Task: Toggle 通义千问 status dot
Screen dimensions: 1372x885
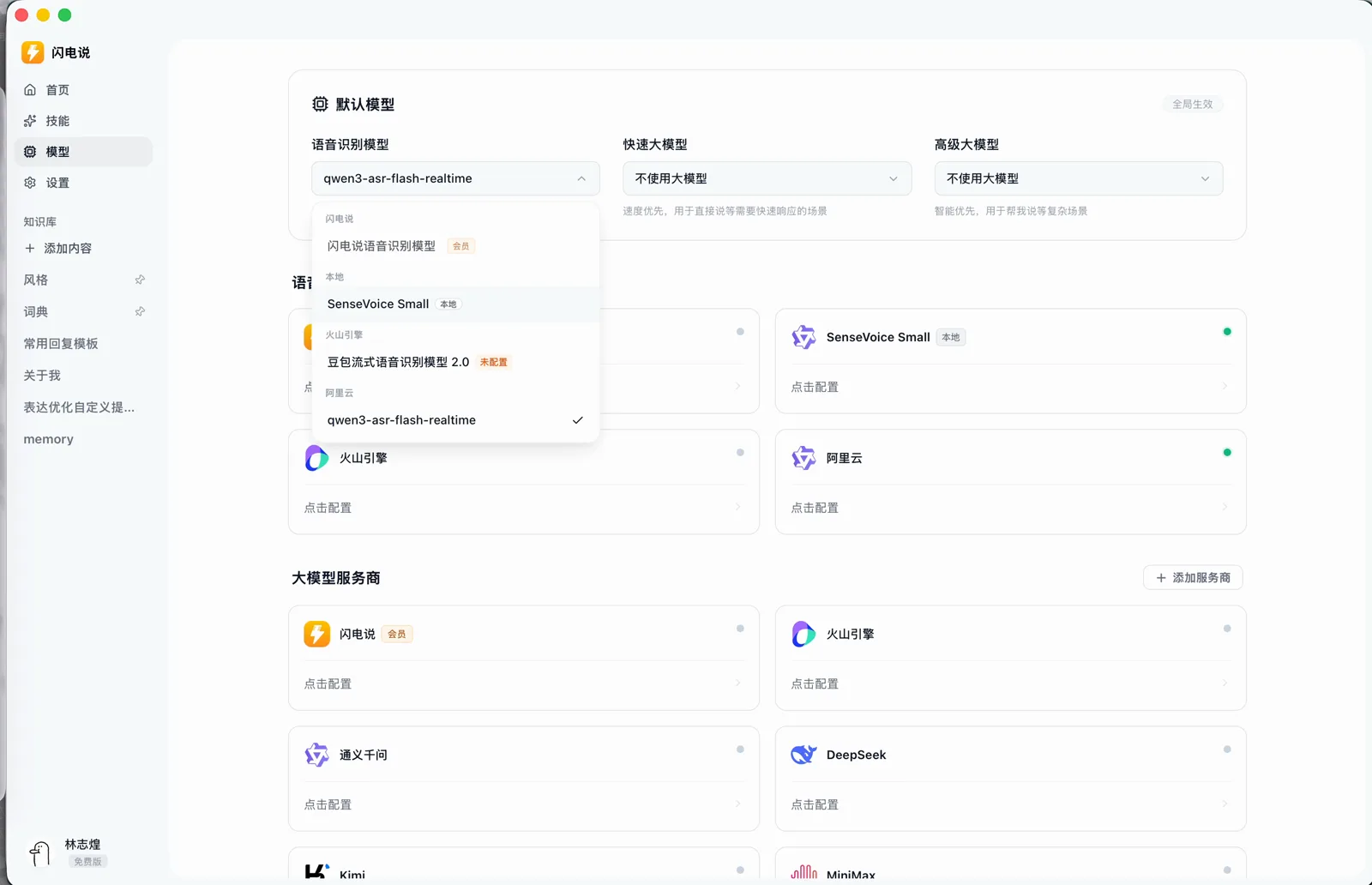Action: [x=740, y=750]
